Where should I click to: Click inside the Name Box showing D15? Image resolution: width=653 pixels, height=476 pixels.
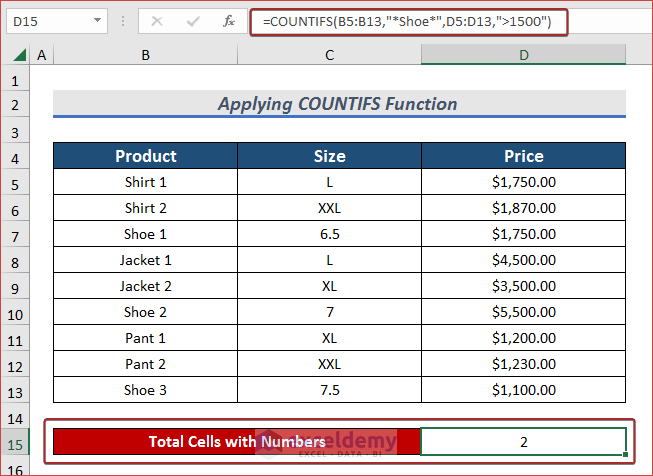[45, 20]
